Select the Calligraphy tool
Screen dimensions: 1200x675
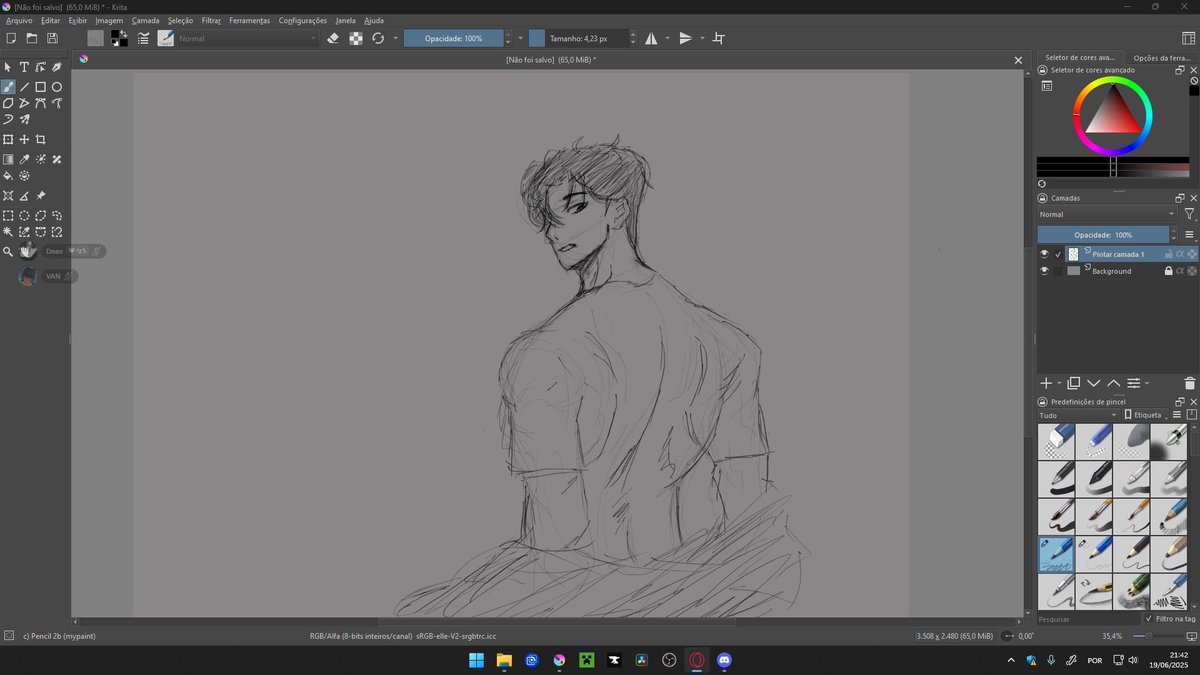click(57, 67)
